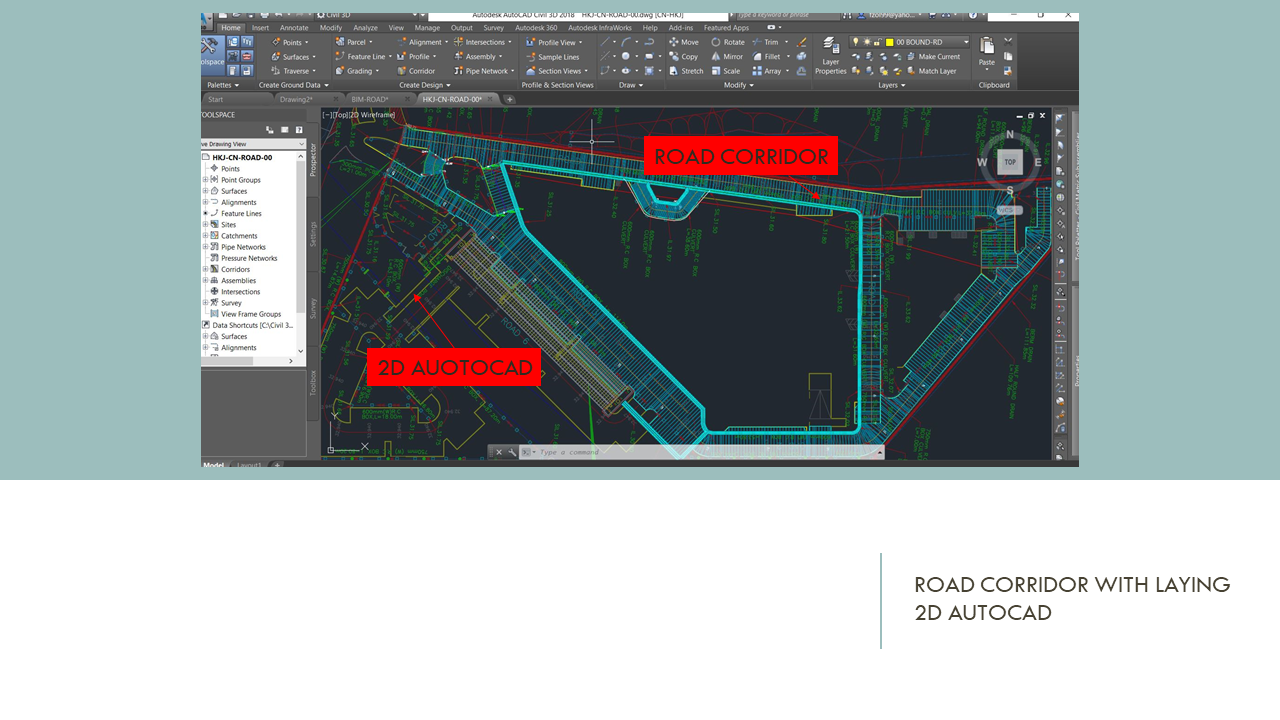This screenshot has width=1280, height=720.
Task: Click the Paste clipboard icon
Action: (x=987, y=51)
